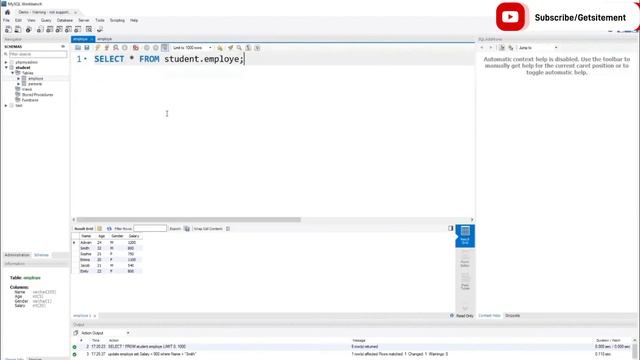Click the find magnifier icon in editor toolbar
640x360 pixels.
tap(240, 48)
